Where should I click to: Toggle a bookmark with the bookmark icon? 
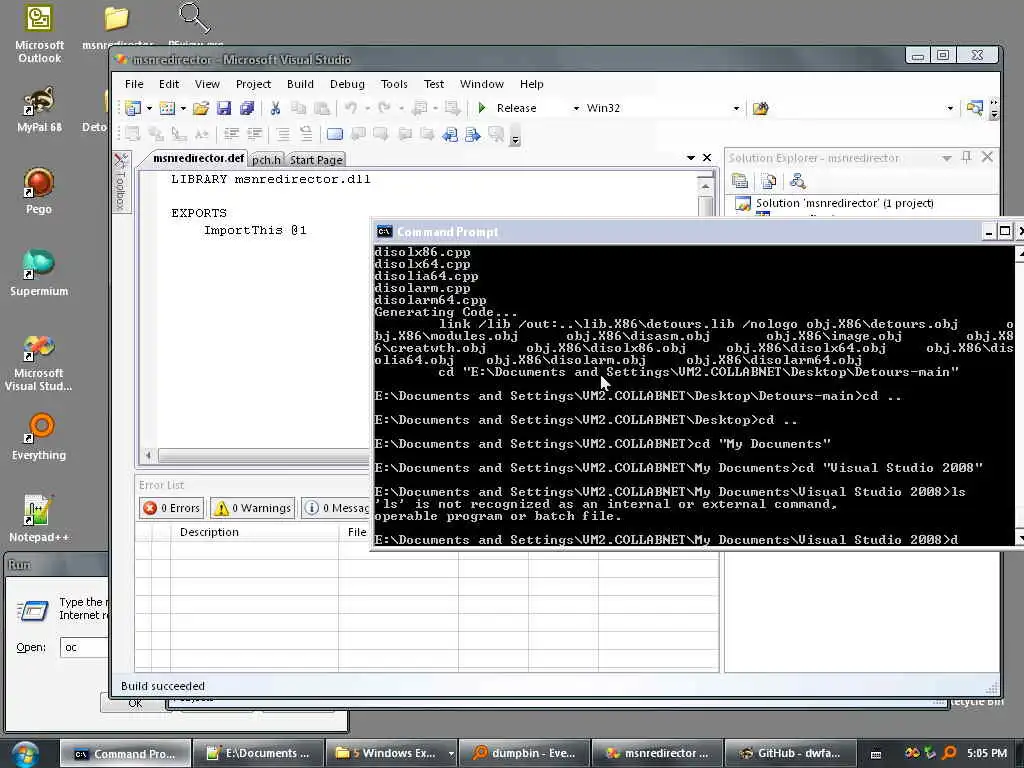pos(334,135)
